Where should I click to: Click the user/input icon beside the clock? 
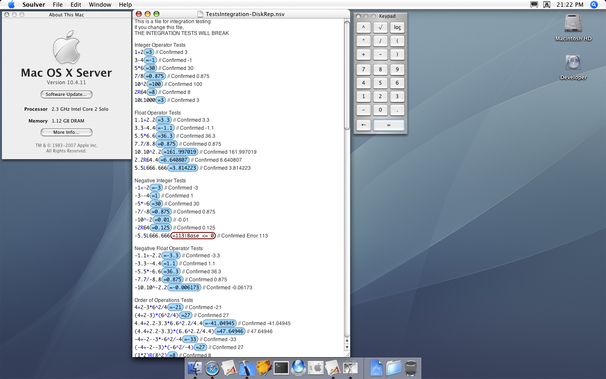click(x=546, y=5)
